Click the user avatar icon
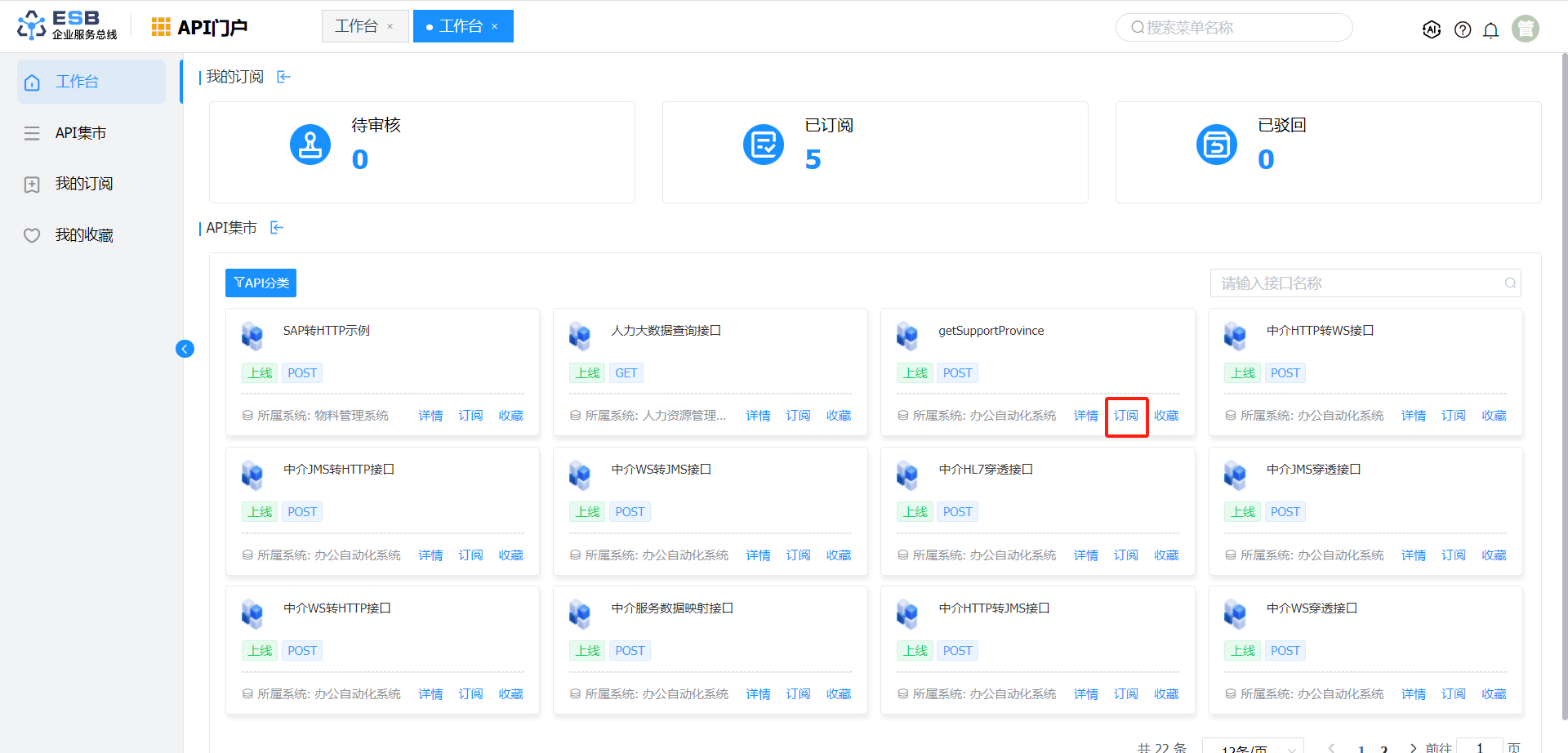The image size is (1568, 753). 1525,29
